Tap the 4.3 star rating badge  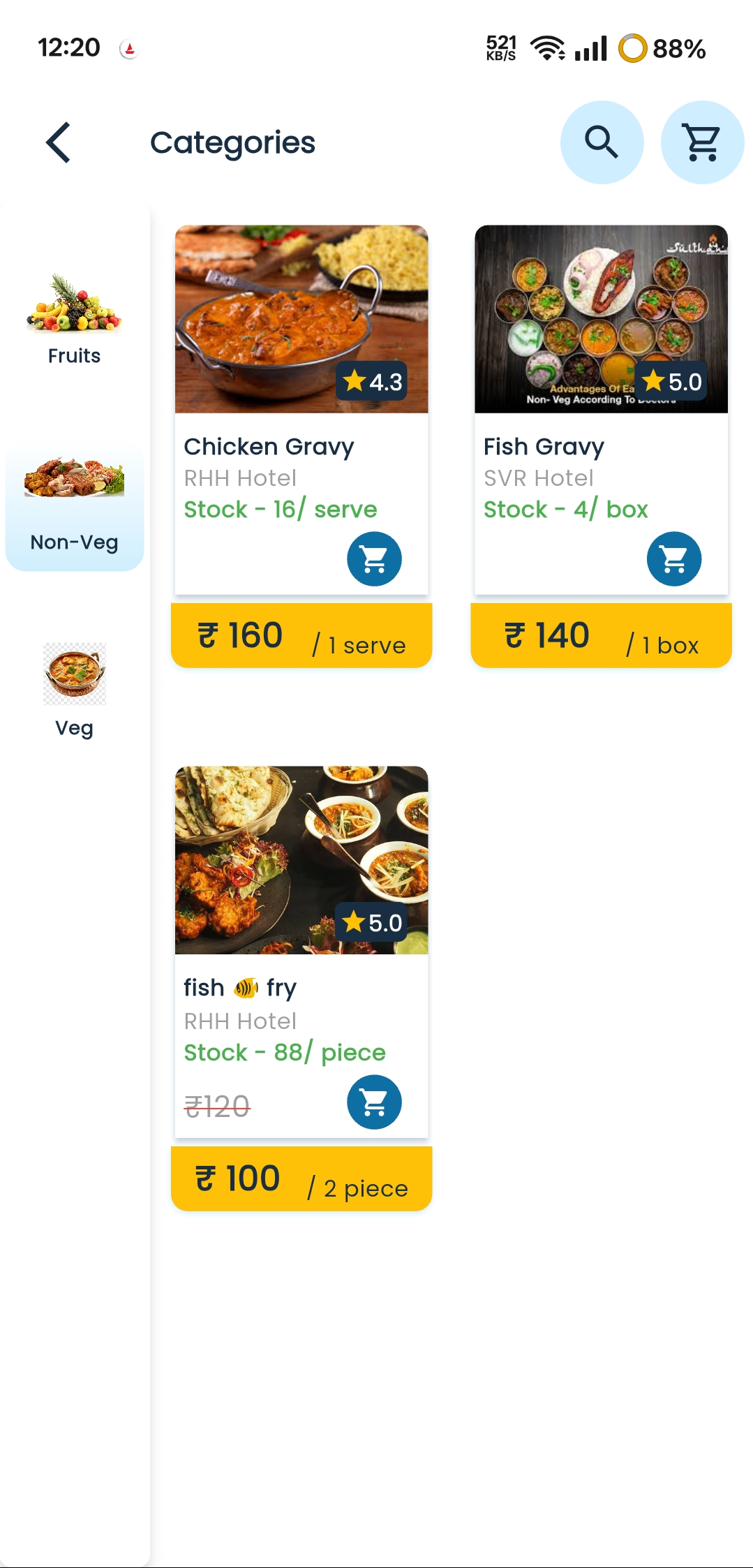(x=372, y=381)
